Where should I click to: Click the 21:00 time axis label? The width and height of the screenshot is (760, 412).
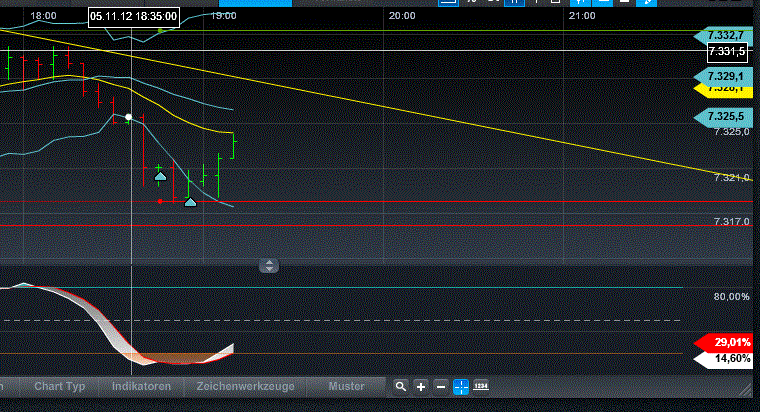[x=582, y=16]
